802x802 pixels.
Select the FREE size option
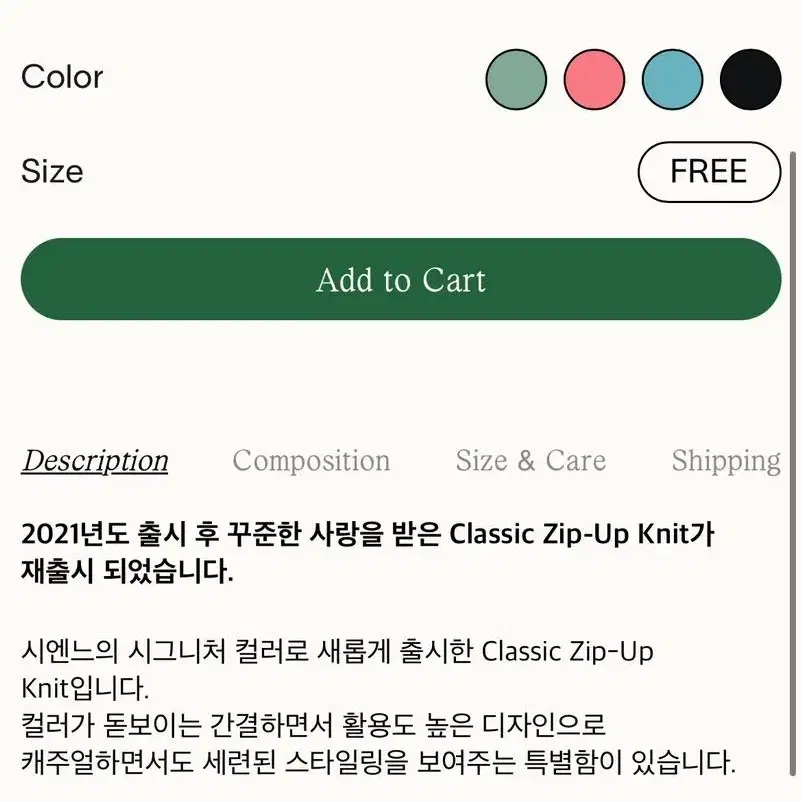(x=709, y=172)
